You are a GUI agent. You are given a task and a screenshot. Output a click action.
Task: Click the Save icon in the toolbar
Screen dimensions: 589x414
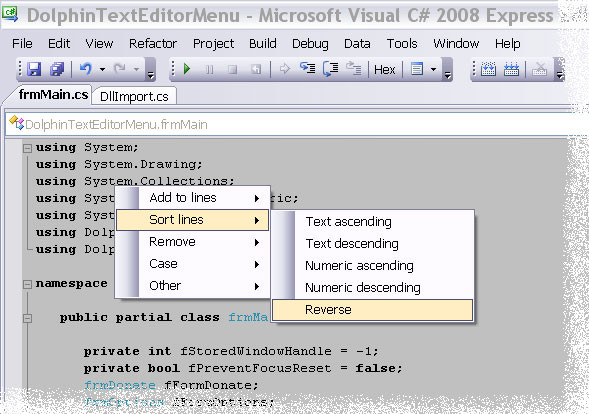[34, 69]
